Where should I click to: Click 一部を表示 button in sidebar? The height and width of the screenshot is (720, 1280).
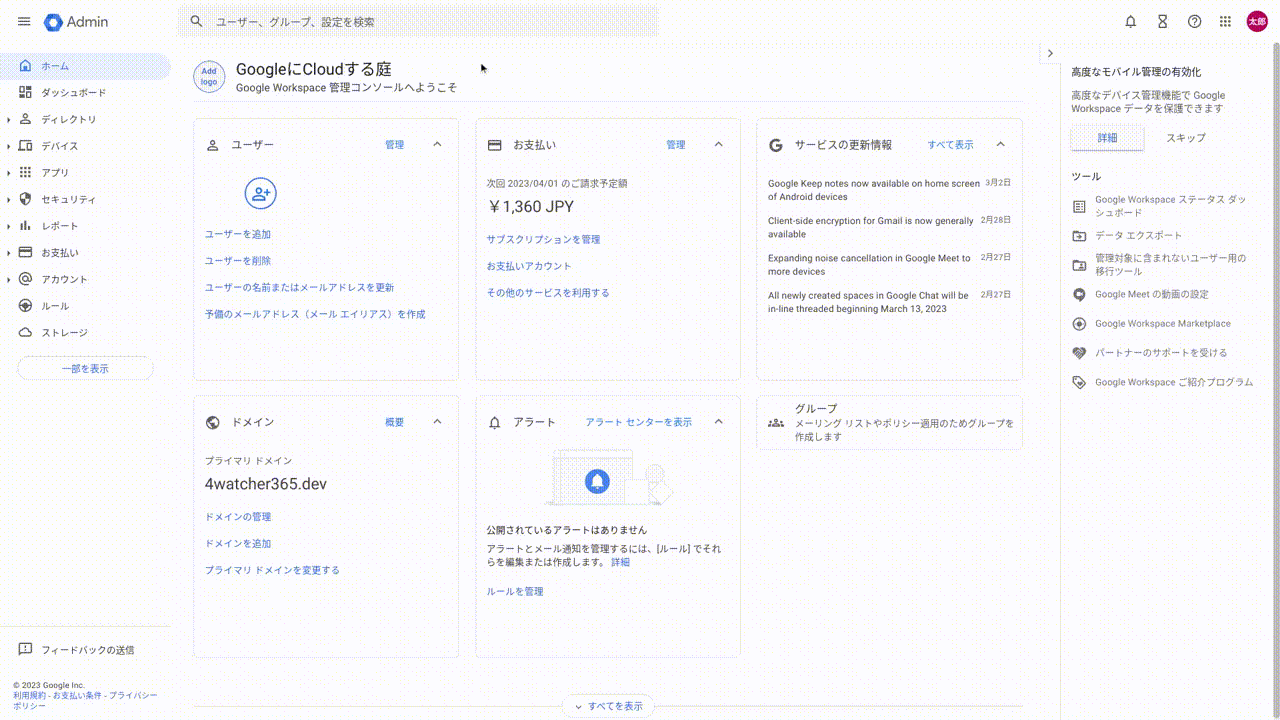(x=85, y=369)
